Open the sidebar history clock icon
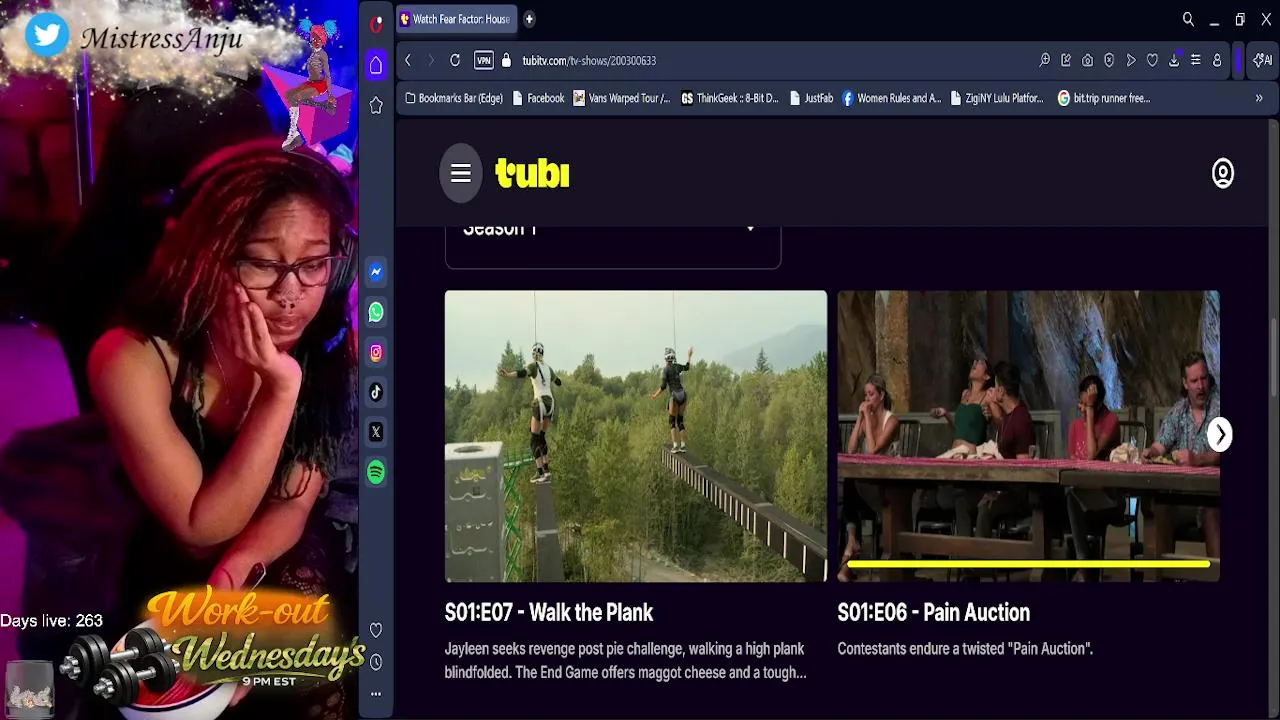This screenshot has height=720, width=1280. [x=376, y=662]
